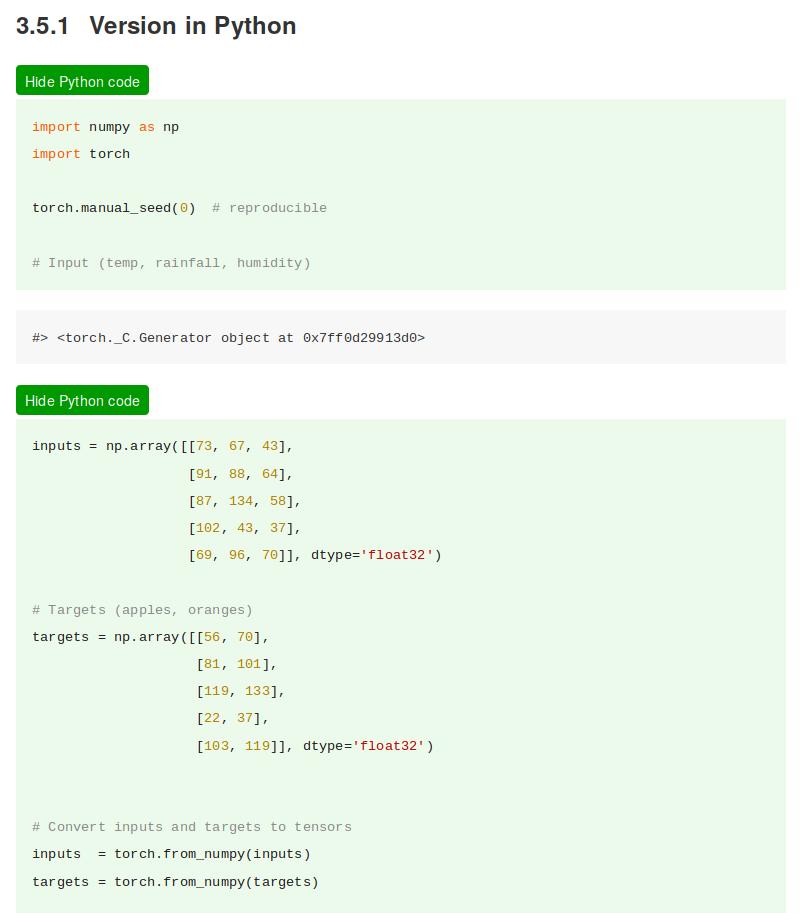Click the '# reproducible' comment
808x913 pixels.
270,208
